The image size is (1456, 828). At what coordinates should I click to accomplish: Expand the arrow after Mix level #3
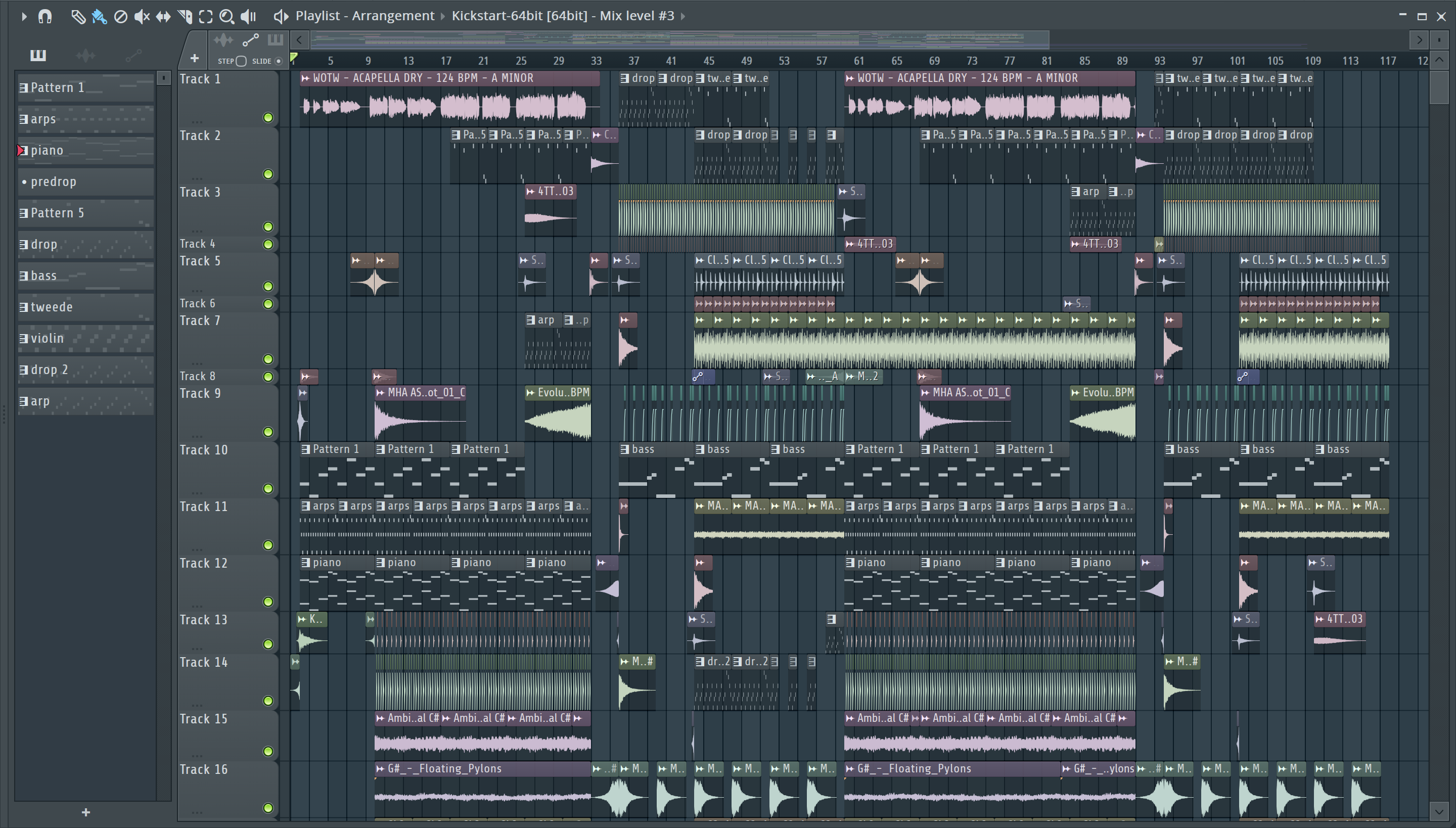click(x=683, y=16)
